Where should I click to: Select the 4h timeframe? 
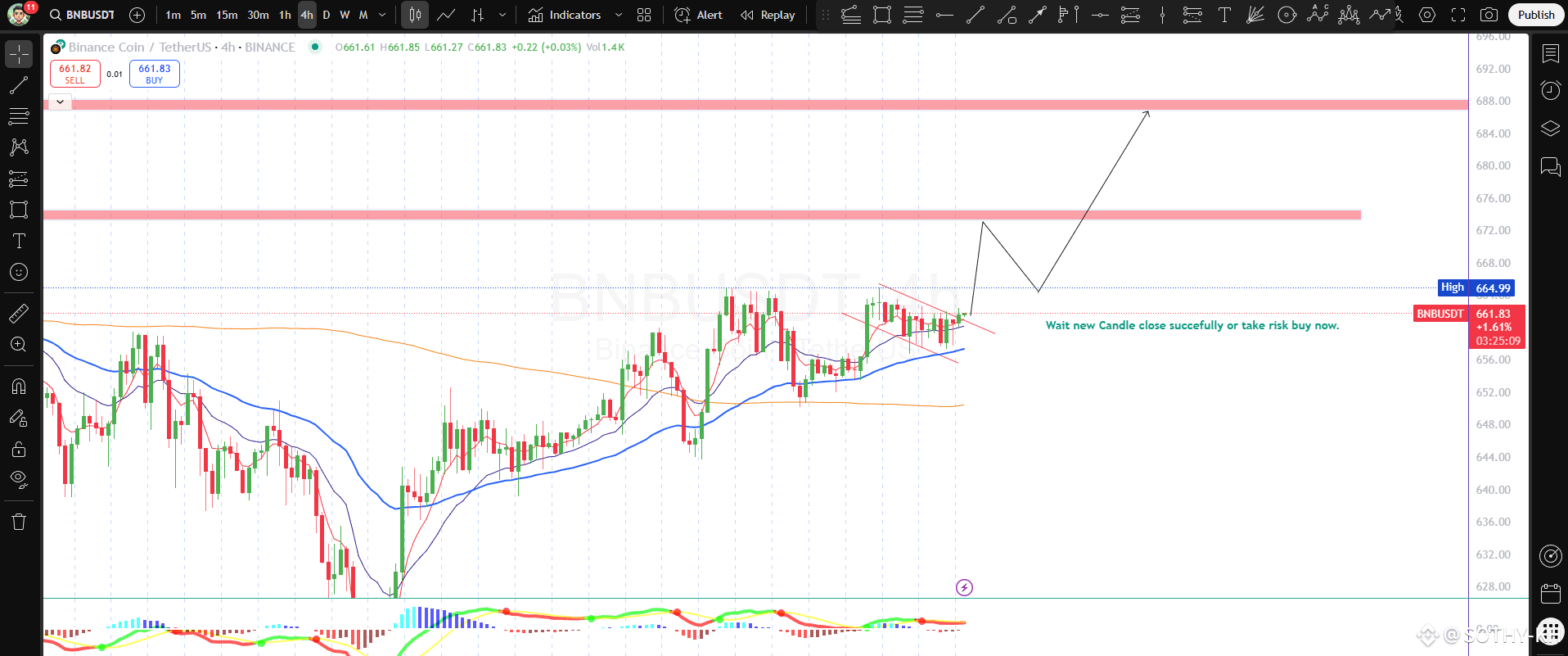point(307,15)
